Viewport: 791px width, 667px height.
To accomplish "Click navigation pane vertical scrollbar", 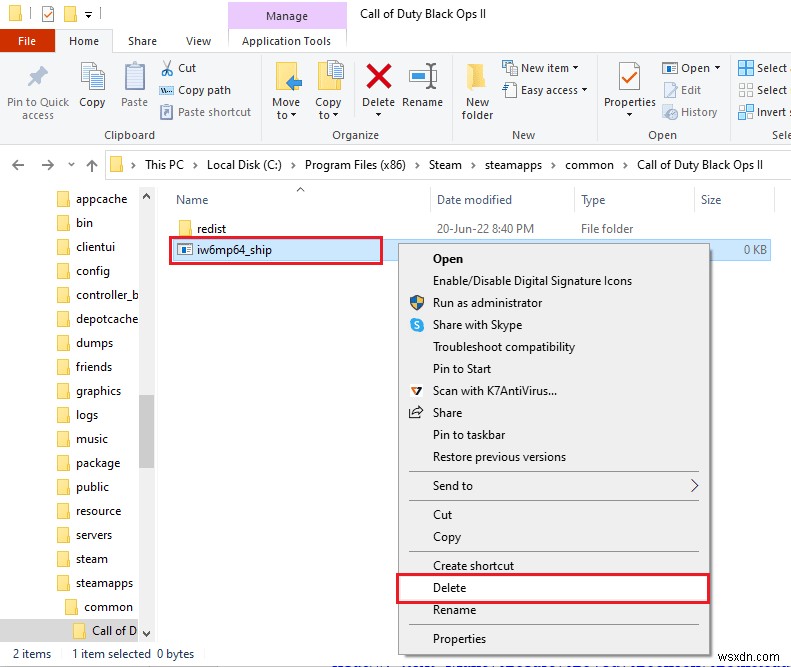I will (146, 431).
